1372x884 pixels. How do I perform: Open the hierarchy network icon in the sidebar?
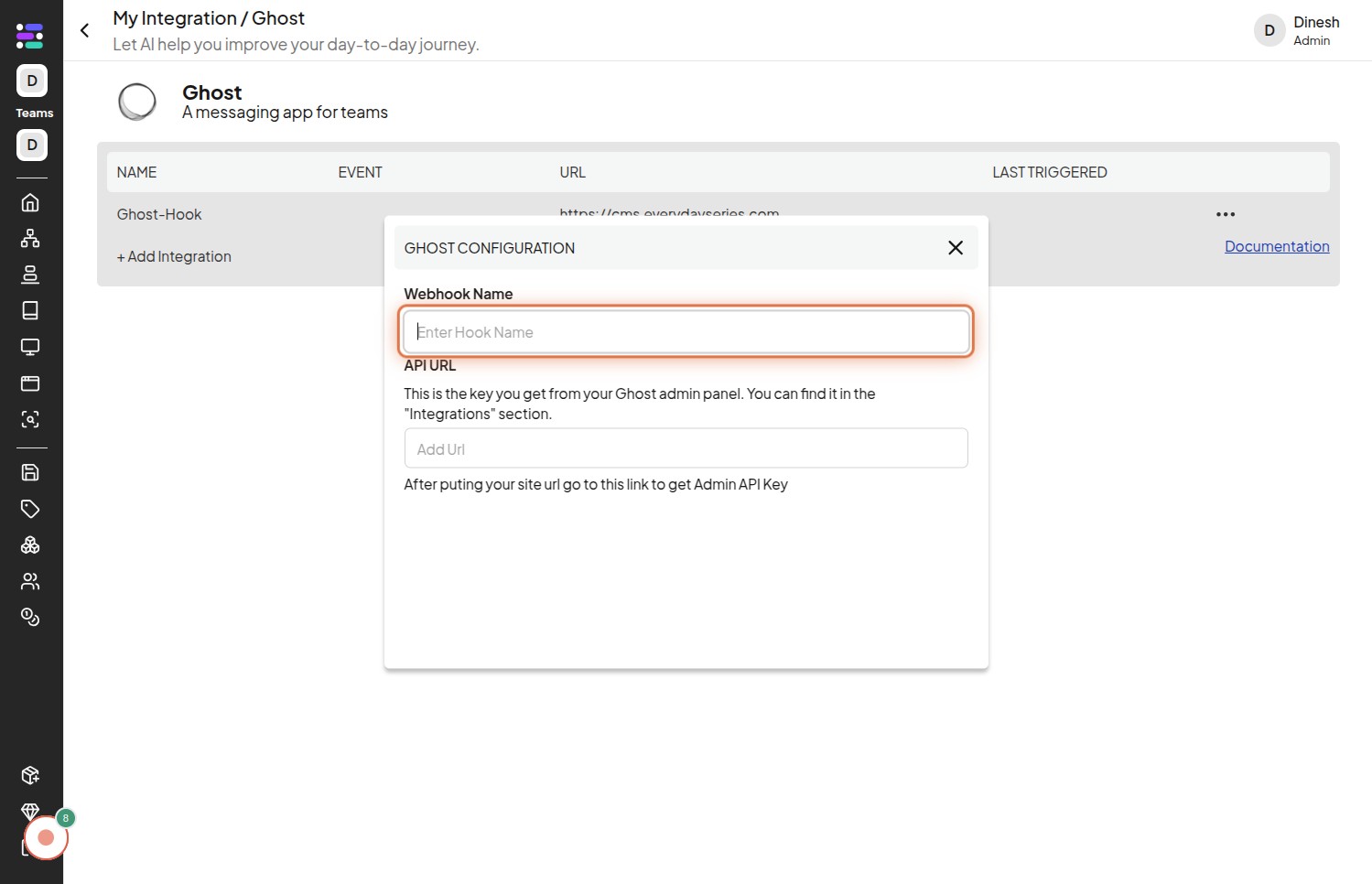click(x=30, y=238)
